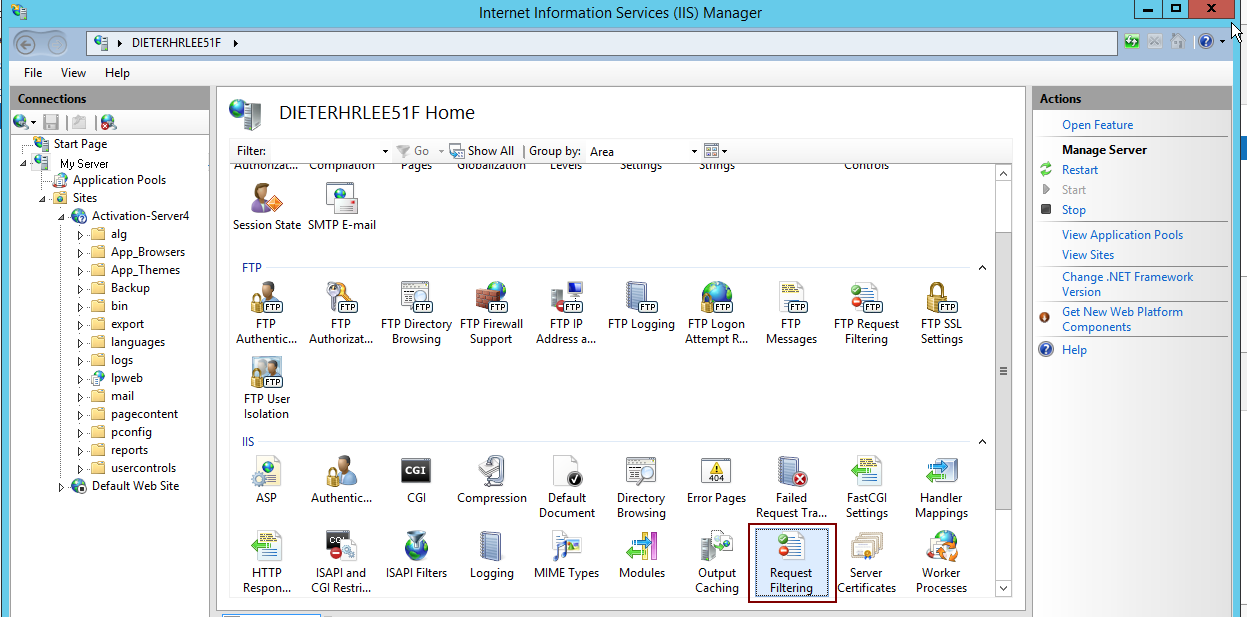The image size is (1247, 617).
Task: Open the Handler Mappings feature icon
Action: coord(941,489)
